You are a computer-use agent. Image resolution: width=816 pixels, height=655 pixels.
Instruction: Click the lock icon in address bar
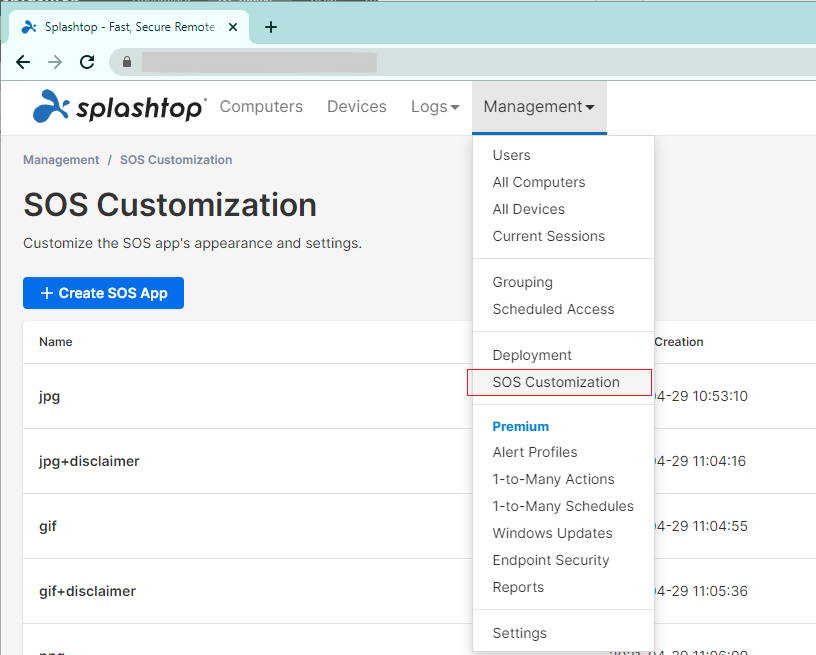click(126, 62)
